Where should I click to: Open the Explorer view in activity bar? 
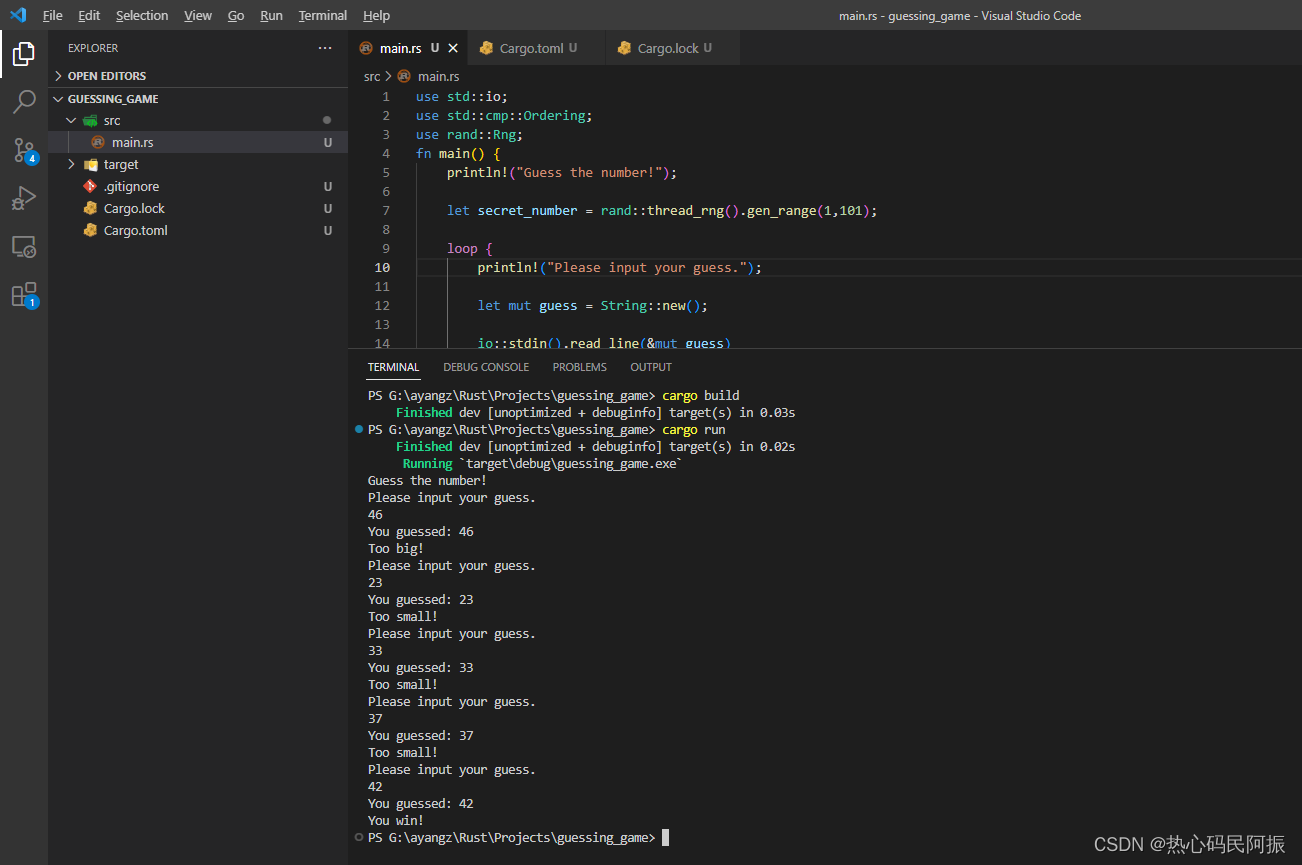point(24,54)
